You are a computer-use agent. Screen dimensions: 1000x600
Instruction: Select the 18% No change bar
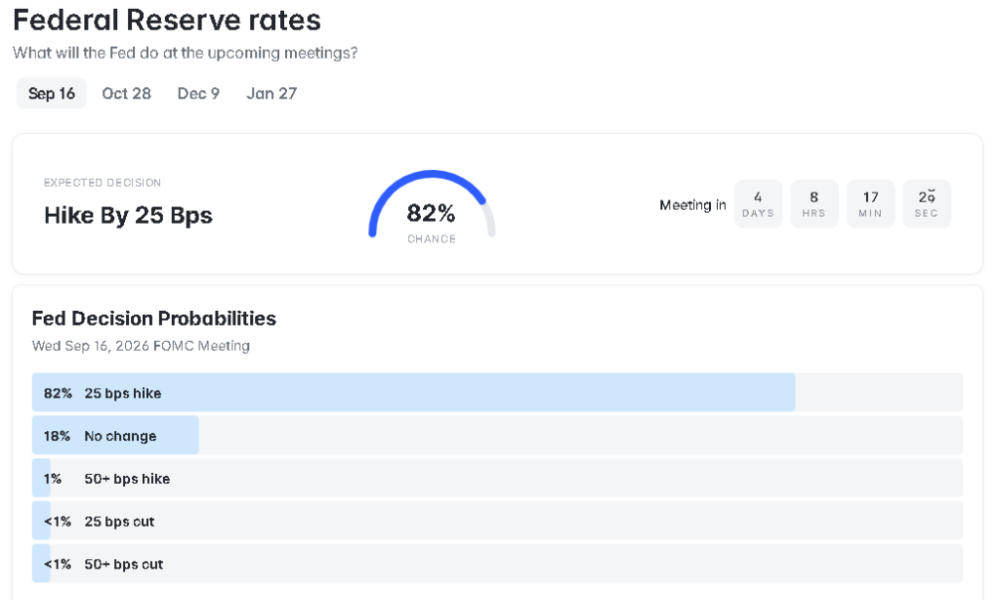pos(497,435)
